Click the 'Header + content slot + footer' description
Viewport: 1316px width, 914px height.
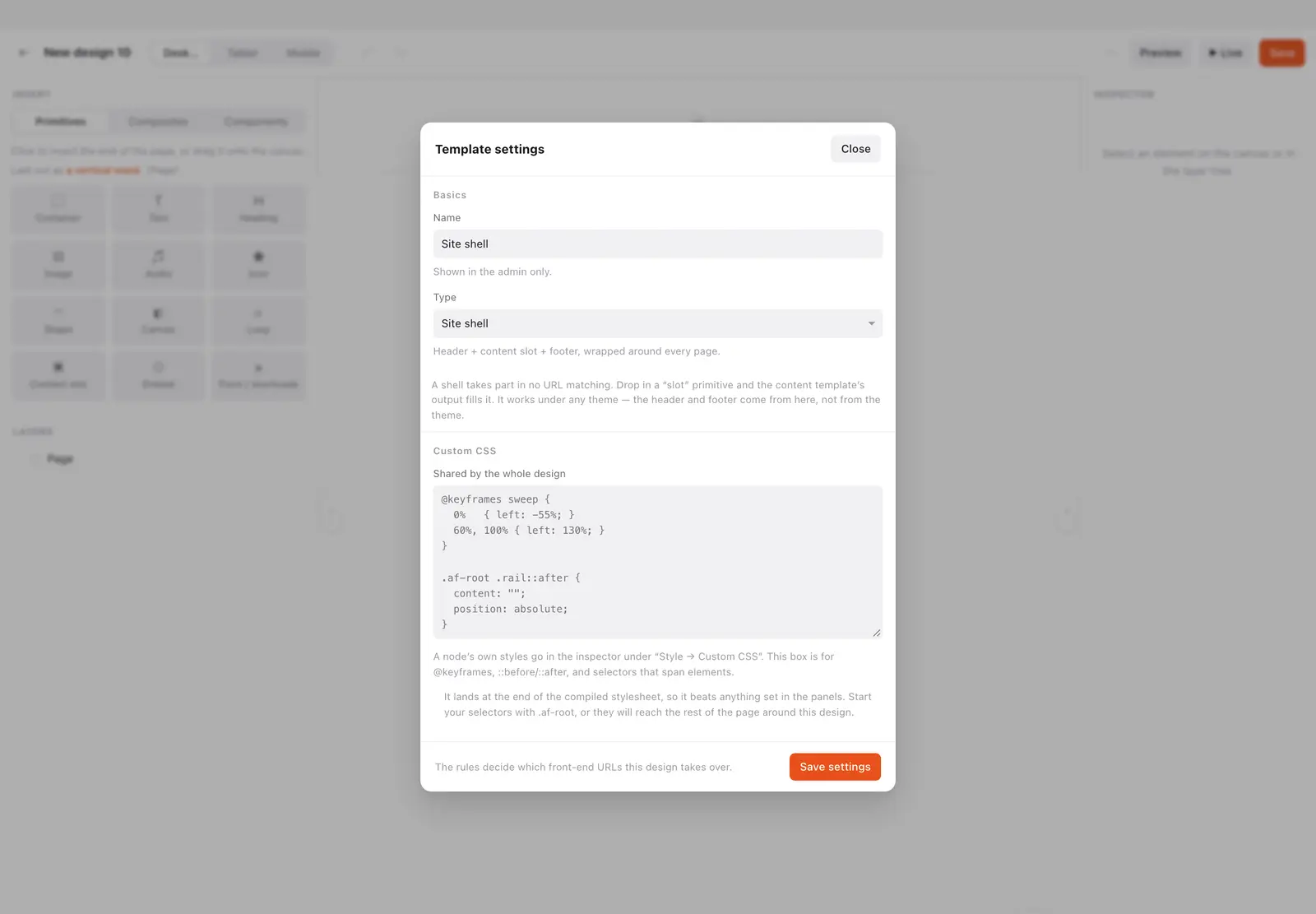[x=577, y=351]
